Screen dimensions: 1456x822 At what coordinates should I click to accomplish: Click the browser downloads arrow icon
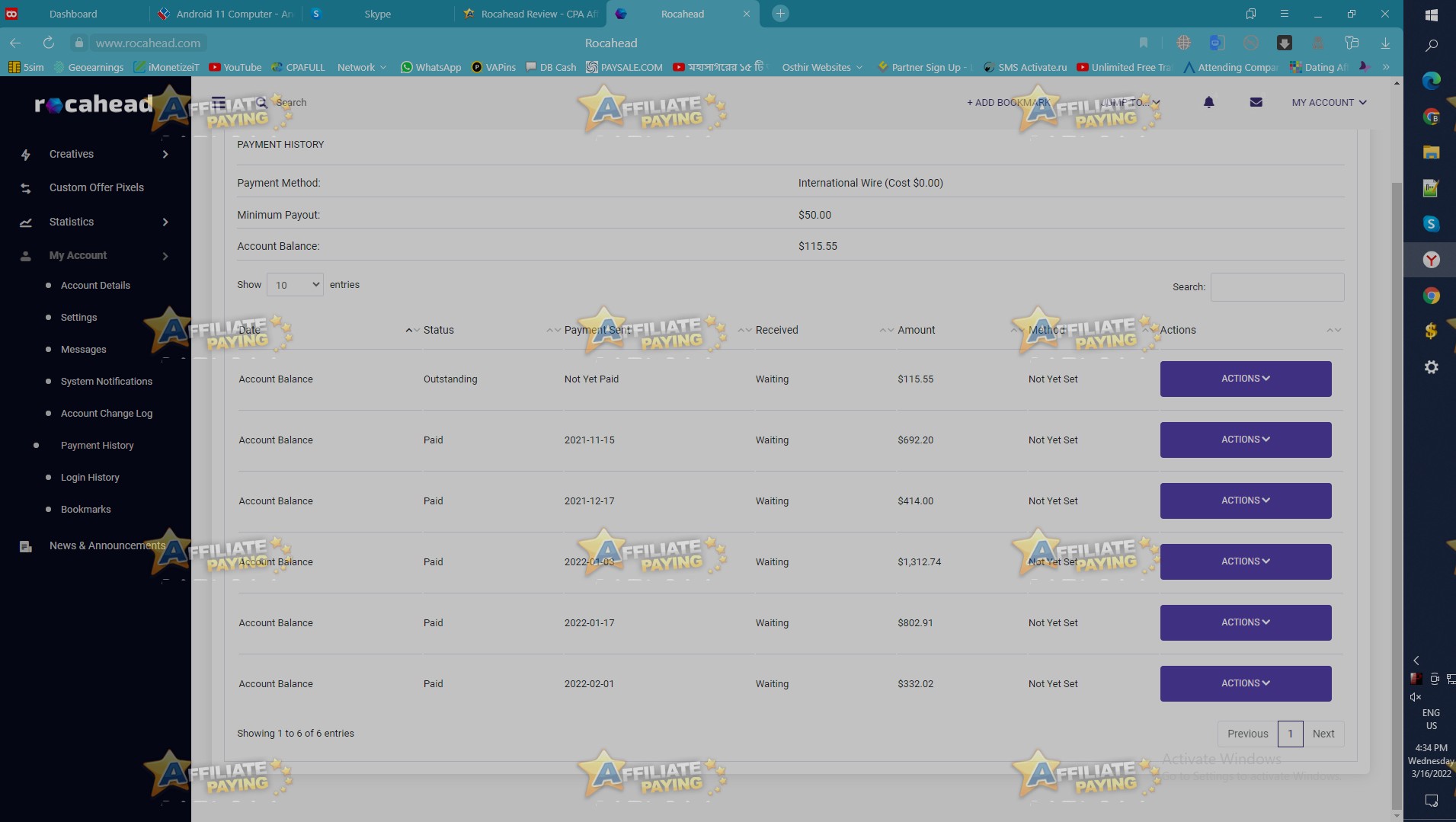[x=1385, y=43]
